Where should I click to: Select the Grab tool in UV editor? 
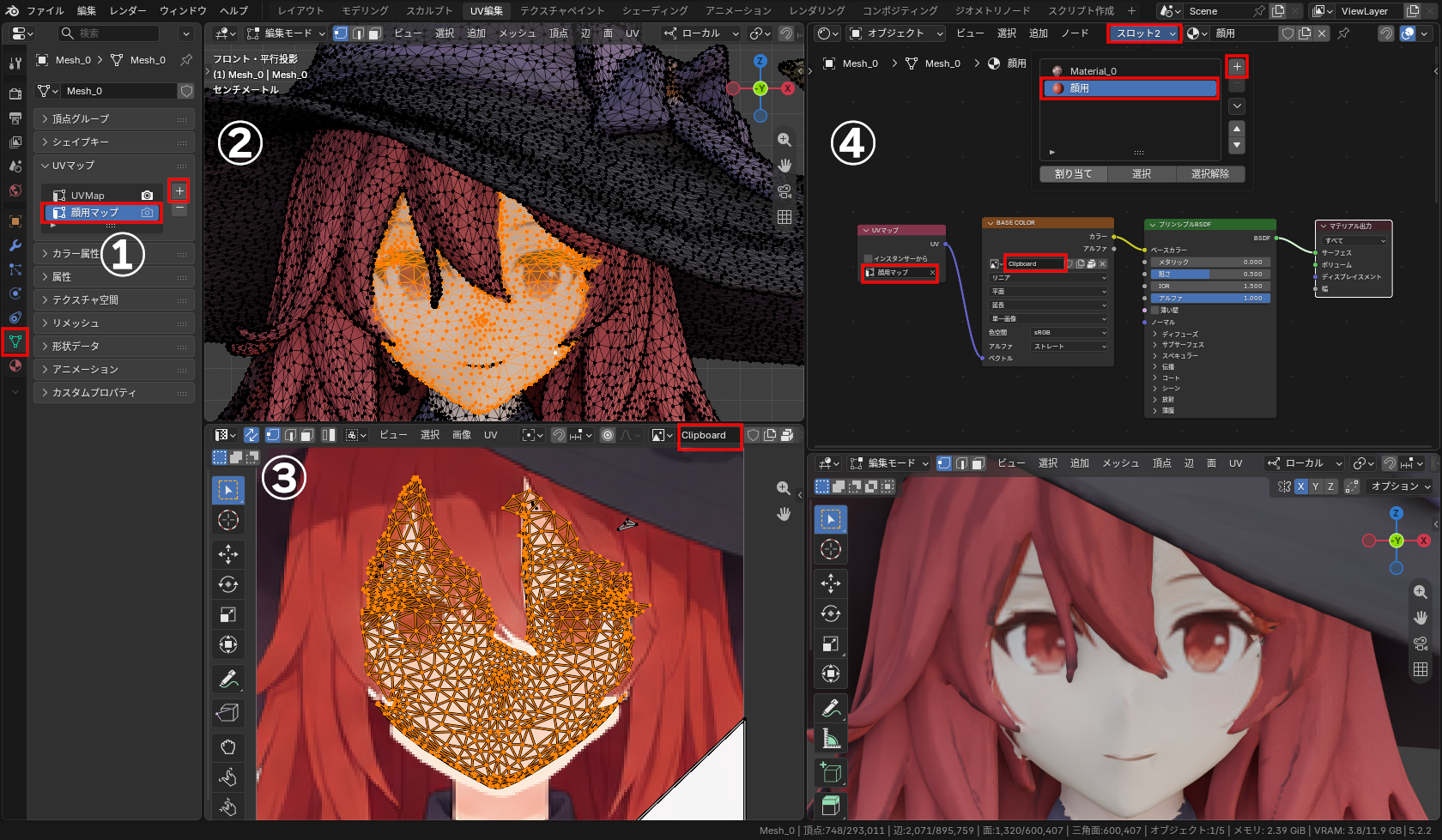pos(228,746)
